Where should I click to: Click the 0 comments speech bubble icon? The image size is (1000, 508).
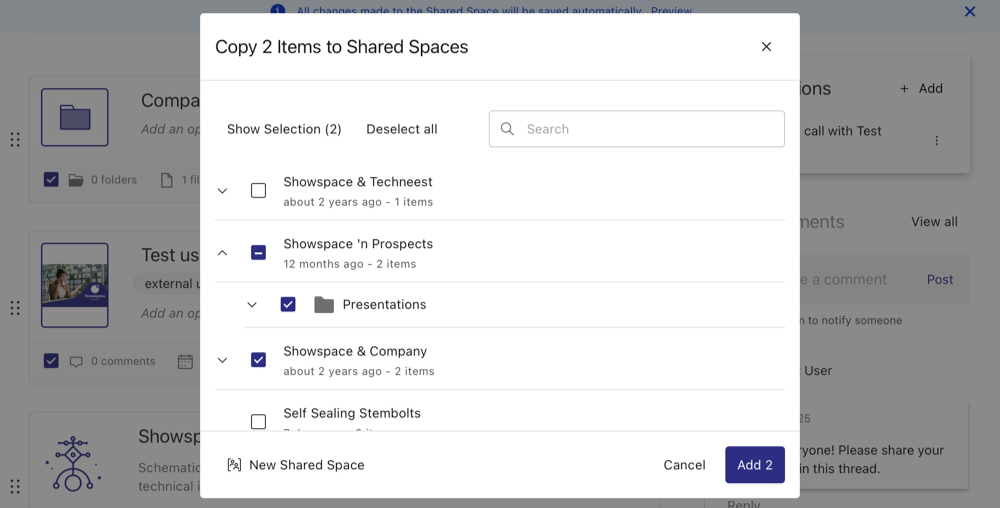pos(76,361)
